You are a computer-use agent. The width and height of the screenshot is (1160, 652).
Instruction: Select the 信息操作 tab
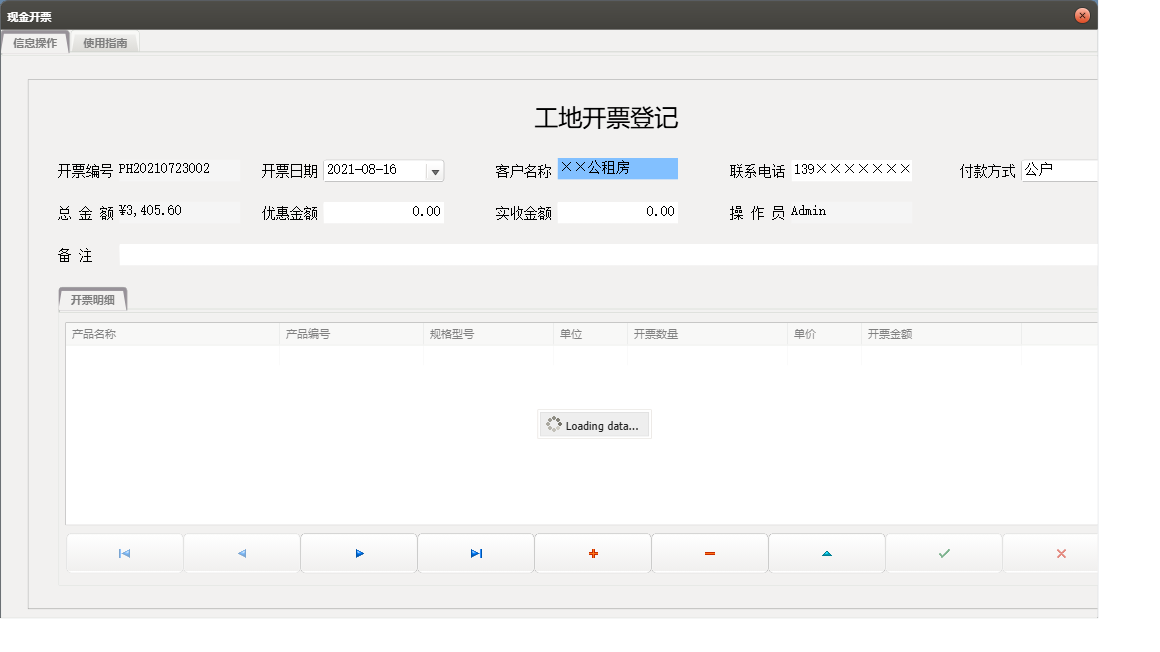[35, 43]
